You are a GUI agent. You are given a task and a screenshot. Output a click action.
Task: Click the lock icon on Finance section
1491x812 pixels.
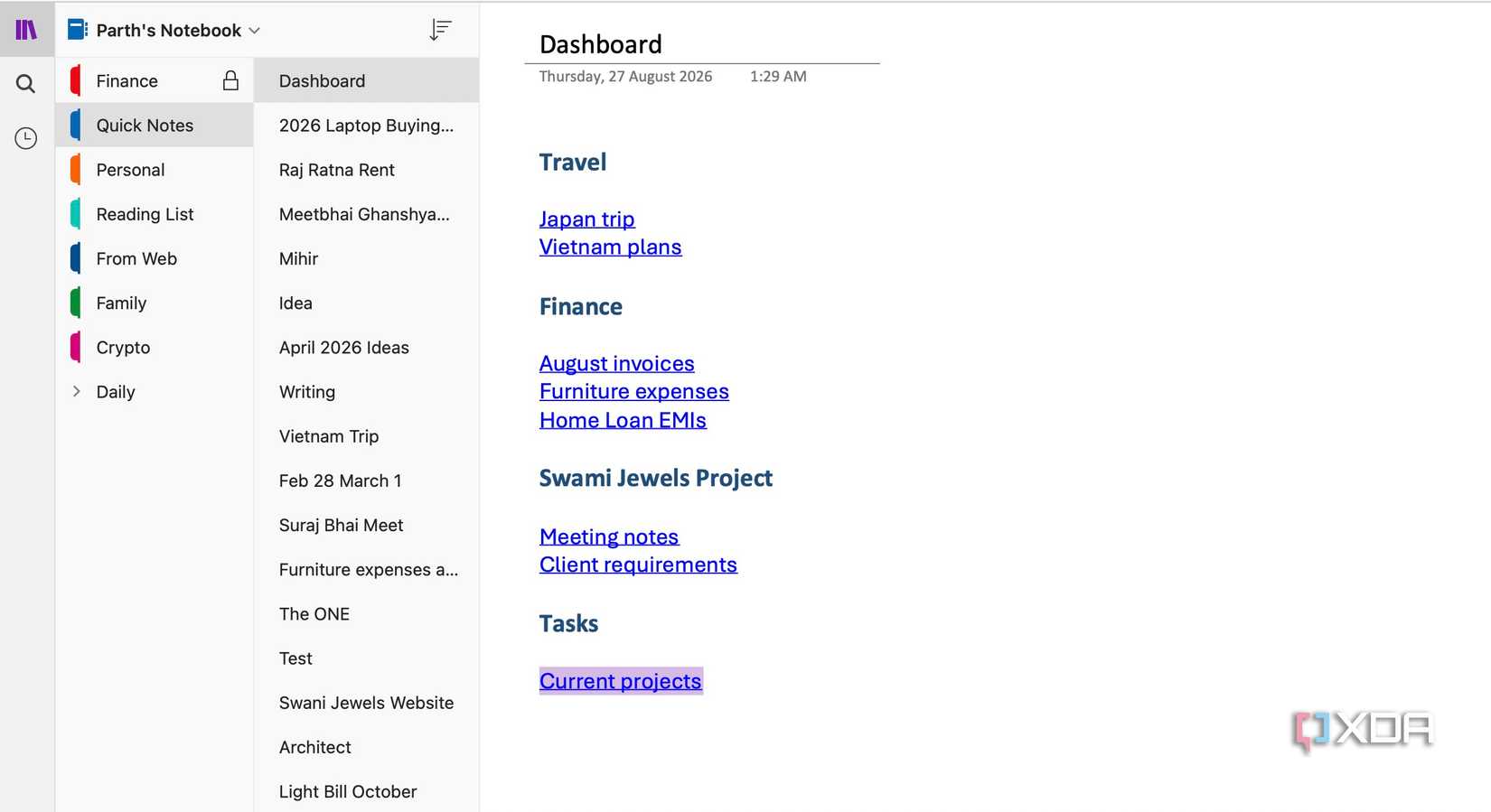click(x=230, y=80)
